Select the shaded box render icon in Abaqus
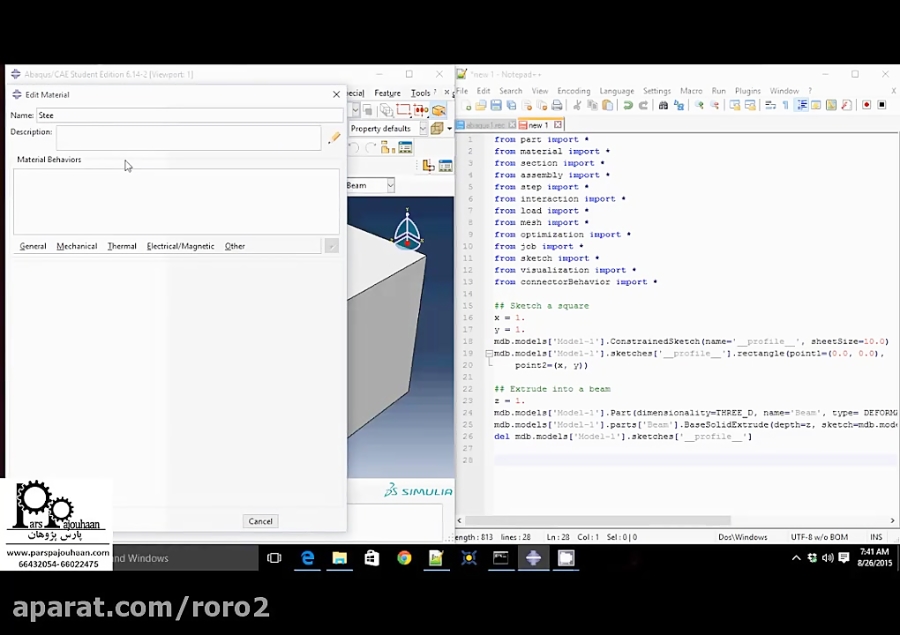 point(438,110)
